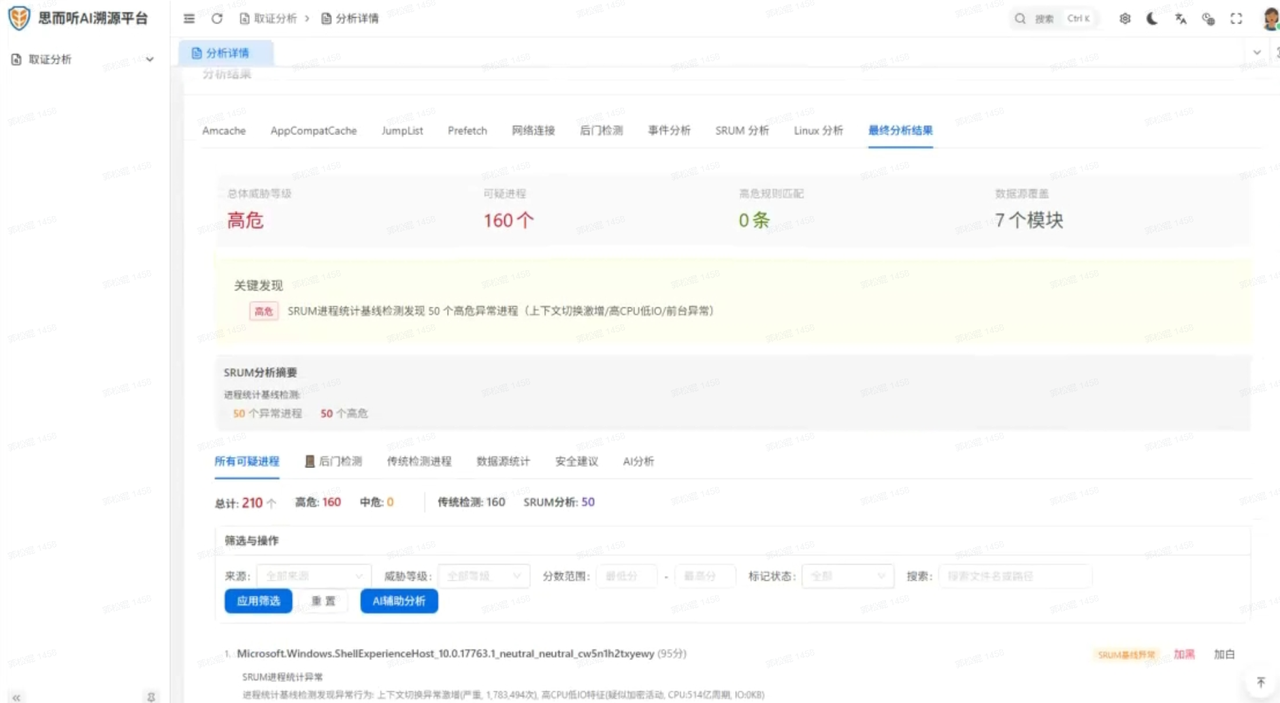Click the 应用筛选 apply filter button
Viewport: 1280px width, 703px height.
click(x=258, y=601)
